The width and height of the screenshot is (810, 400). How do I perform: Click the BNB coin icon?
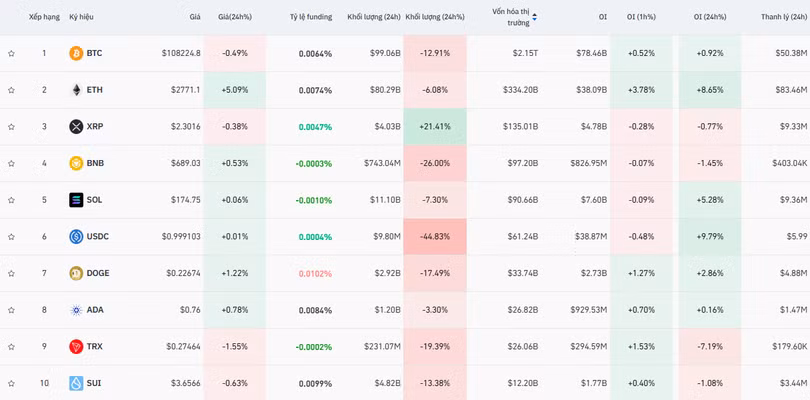pyautogui.click(x=76, y=163)
